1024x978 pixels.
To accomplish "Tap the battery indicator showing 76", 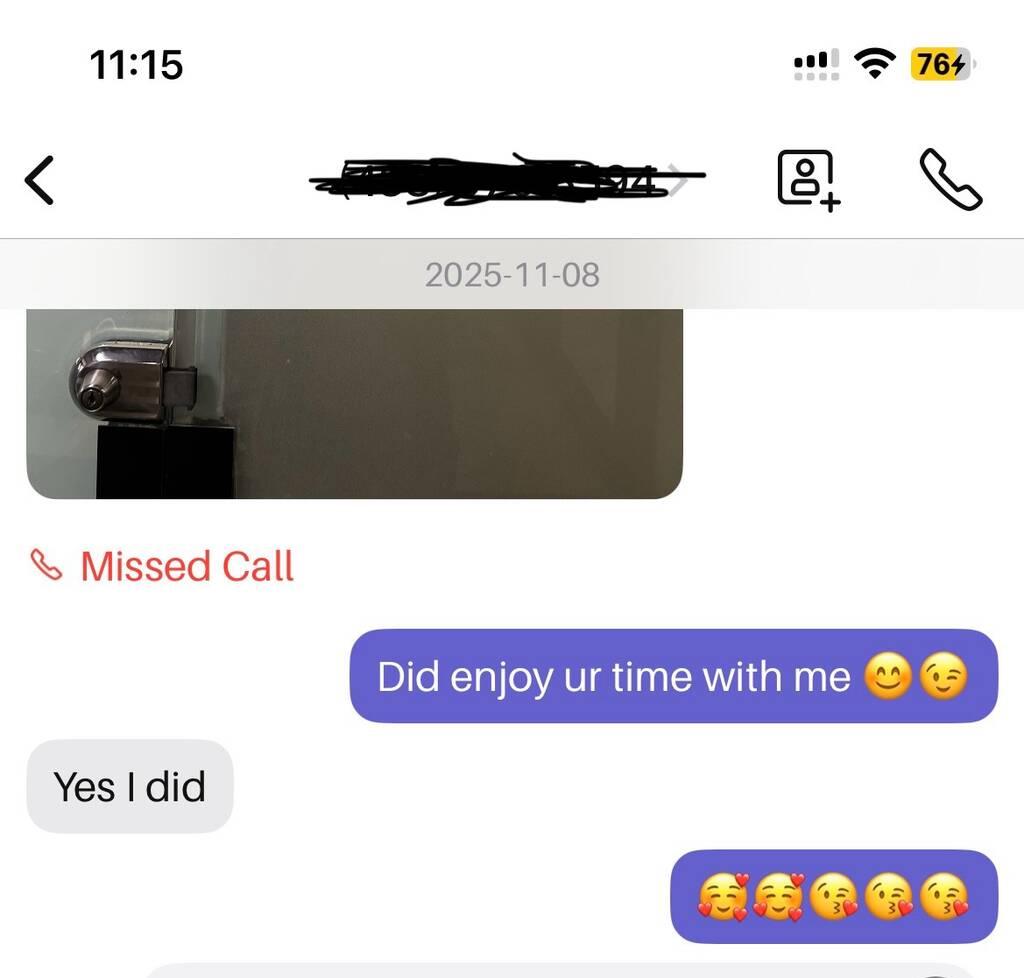I will click(x=942, y=65).
